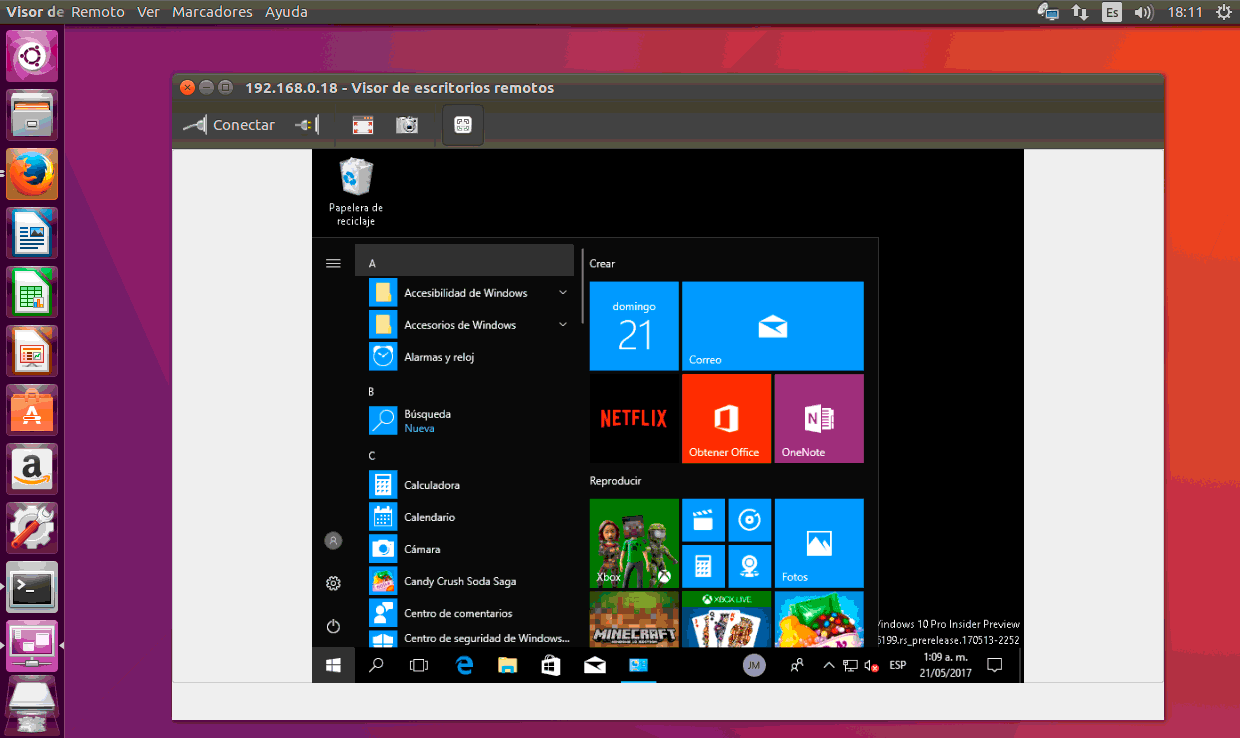Click the Conectar button in toolbar
The image size is (1240, 738).
coord(229,125)
